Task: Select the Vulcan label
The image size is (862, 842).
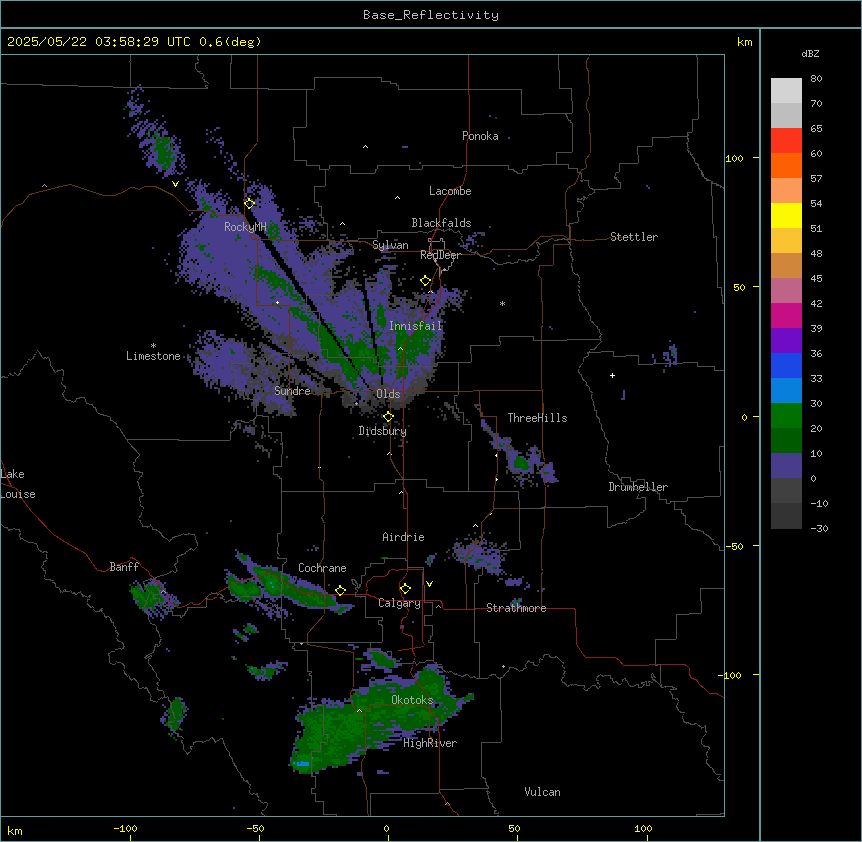Action: click(x=543, y=792)
